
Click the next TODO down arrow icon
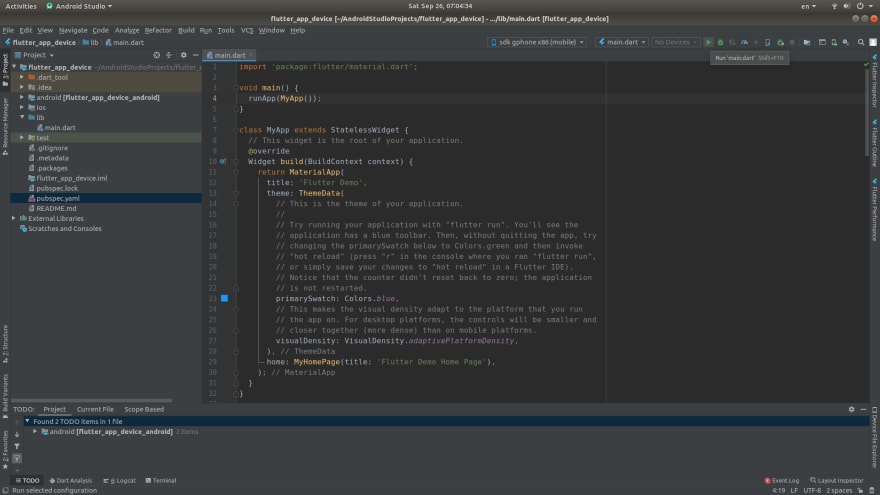[x=17, y=434]
